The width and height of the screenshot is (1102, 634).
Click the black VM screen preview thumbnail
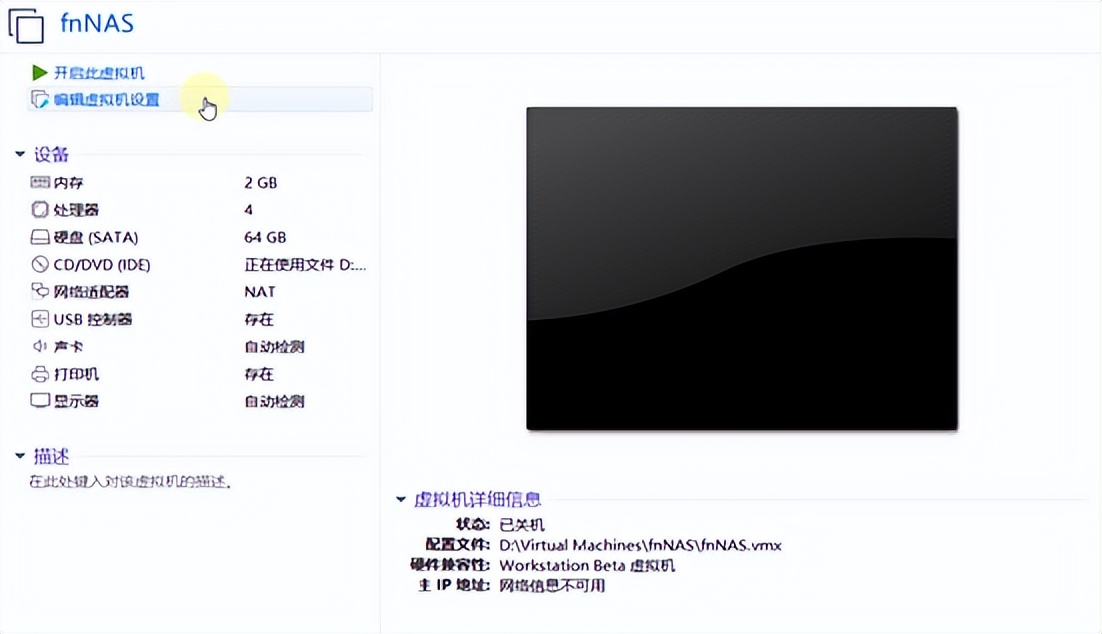(x=742, y=269)
